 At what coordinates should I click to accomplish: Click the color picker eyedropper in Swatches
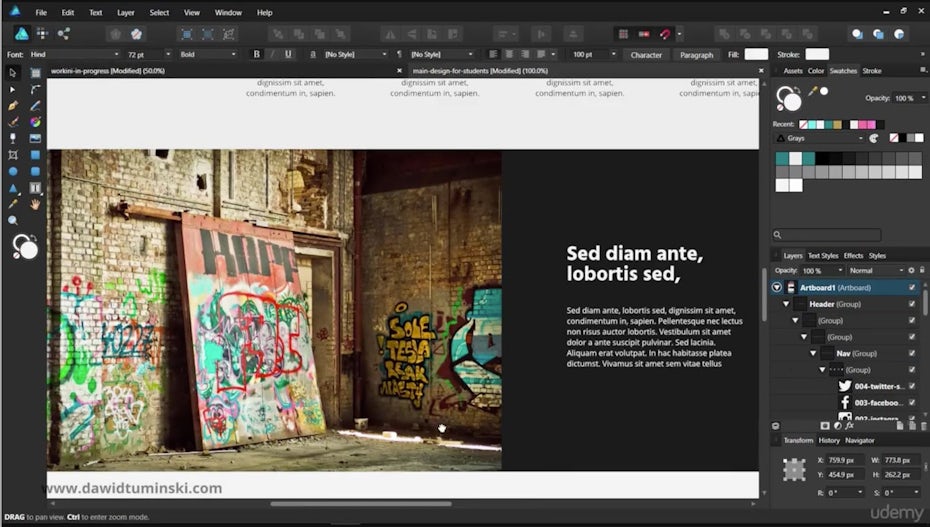812,91
